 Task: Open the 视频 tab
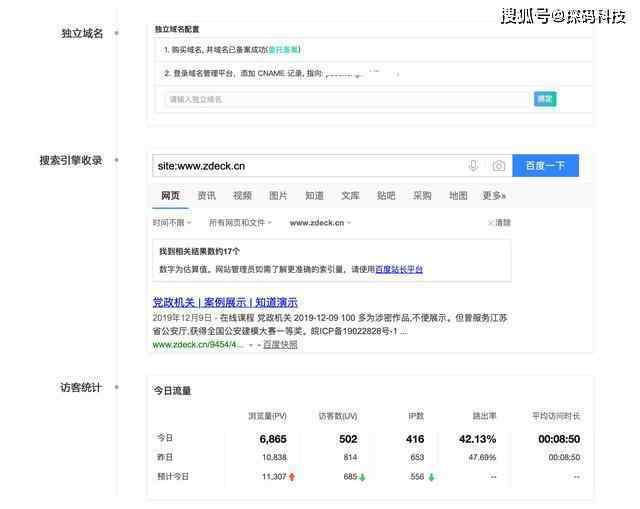pos(242,196)
